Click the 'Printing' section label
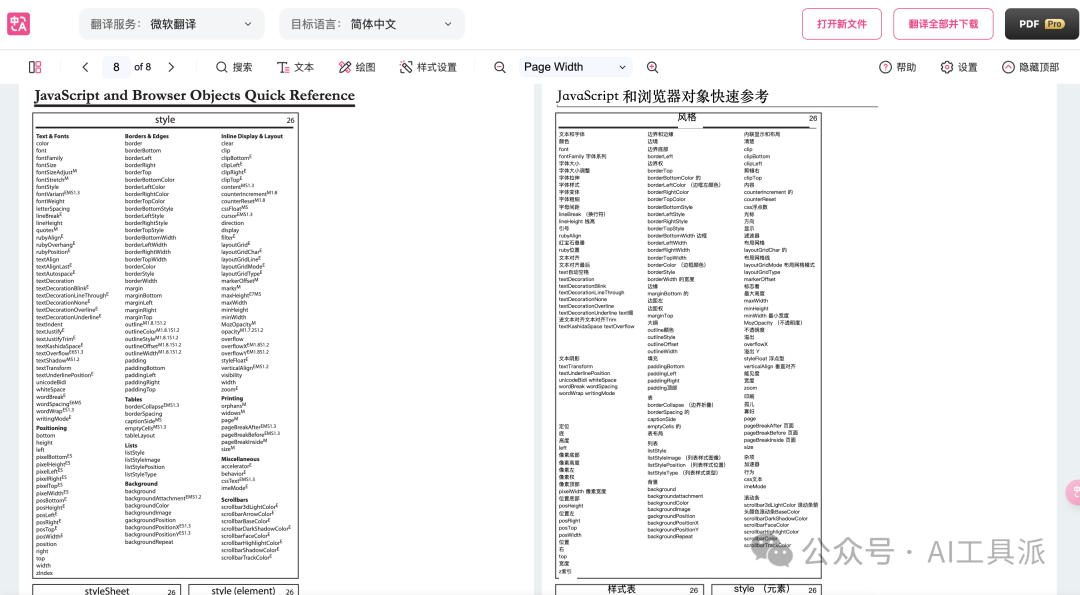This screenshot has height=595, width=1080. coord(232,399)
